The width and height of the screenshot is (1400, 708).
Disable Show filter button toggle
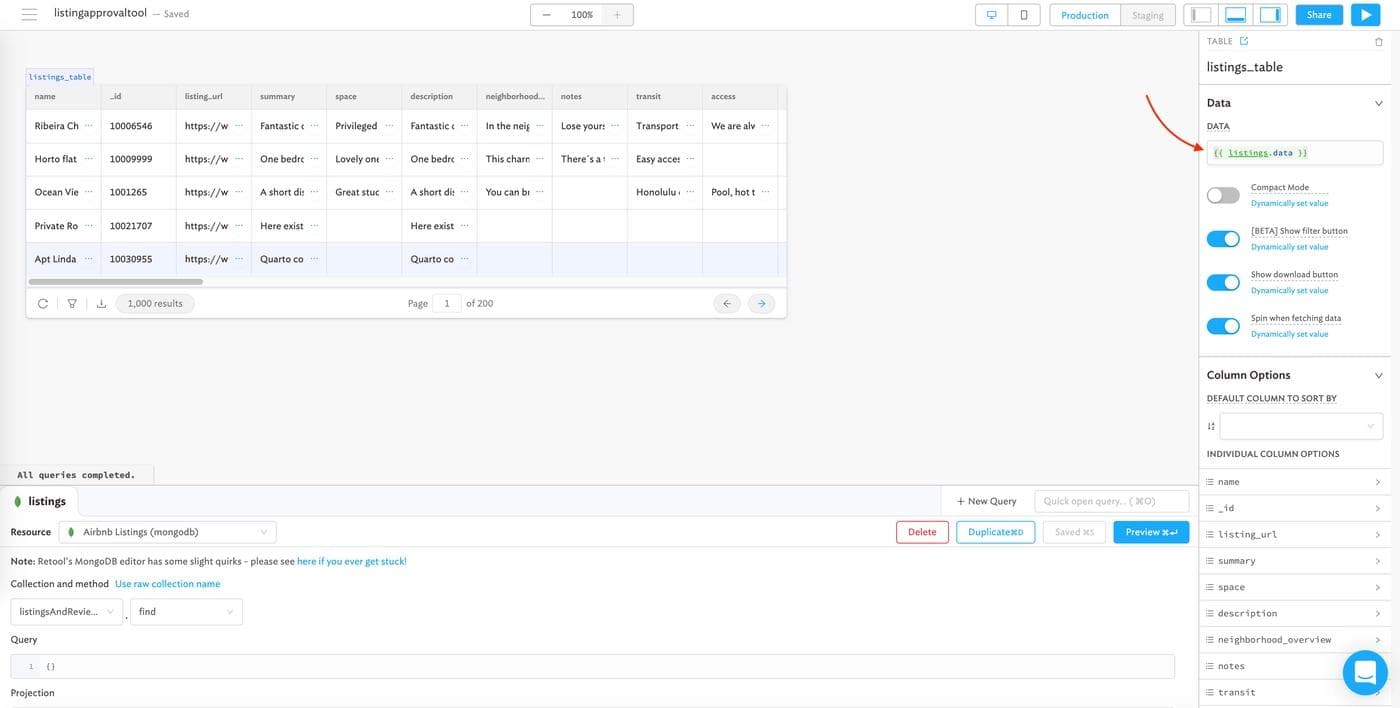pos(1222,238)
